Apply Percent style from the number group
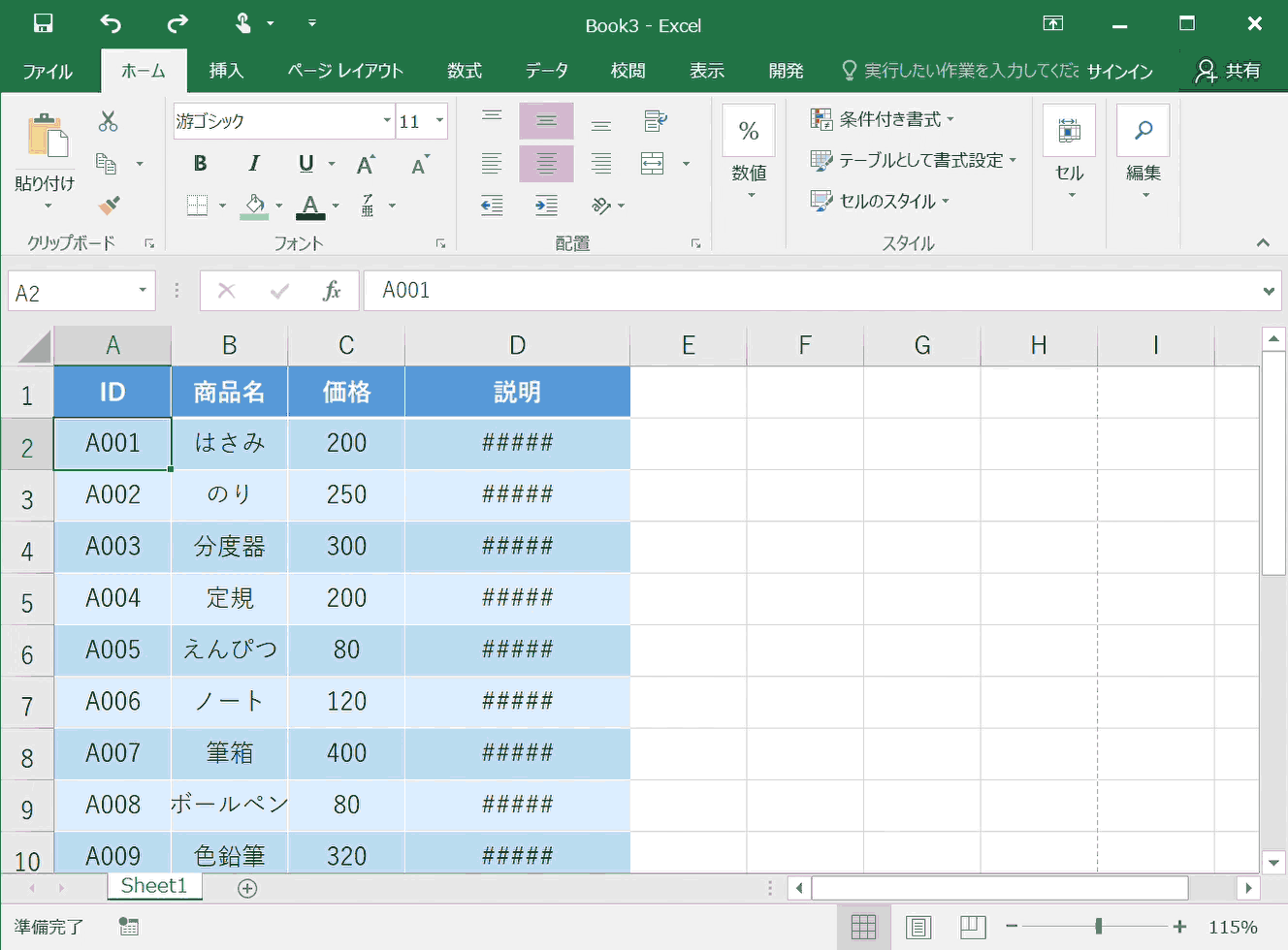Screen dimensions: 1288x950 (x=748, y=129)
